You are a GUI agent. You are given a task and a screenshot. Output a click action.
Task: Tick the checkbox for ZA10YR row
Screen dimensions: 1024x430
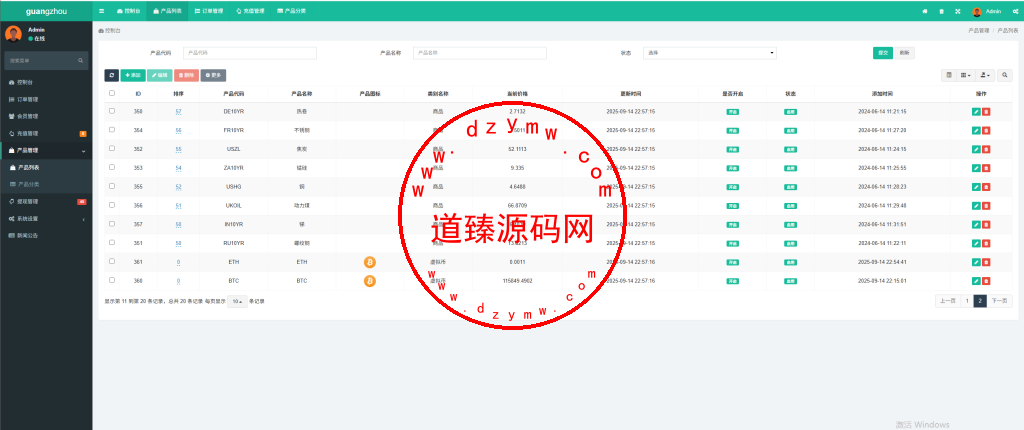(x=112, y=167)
